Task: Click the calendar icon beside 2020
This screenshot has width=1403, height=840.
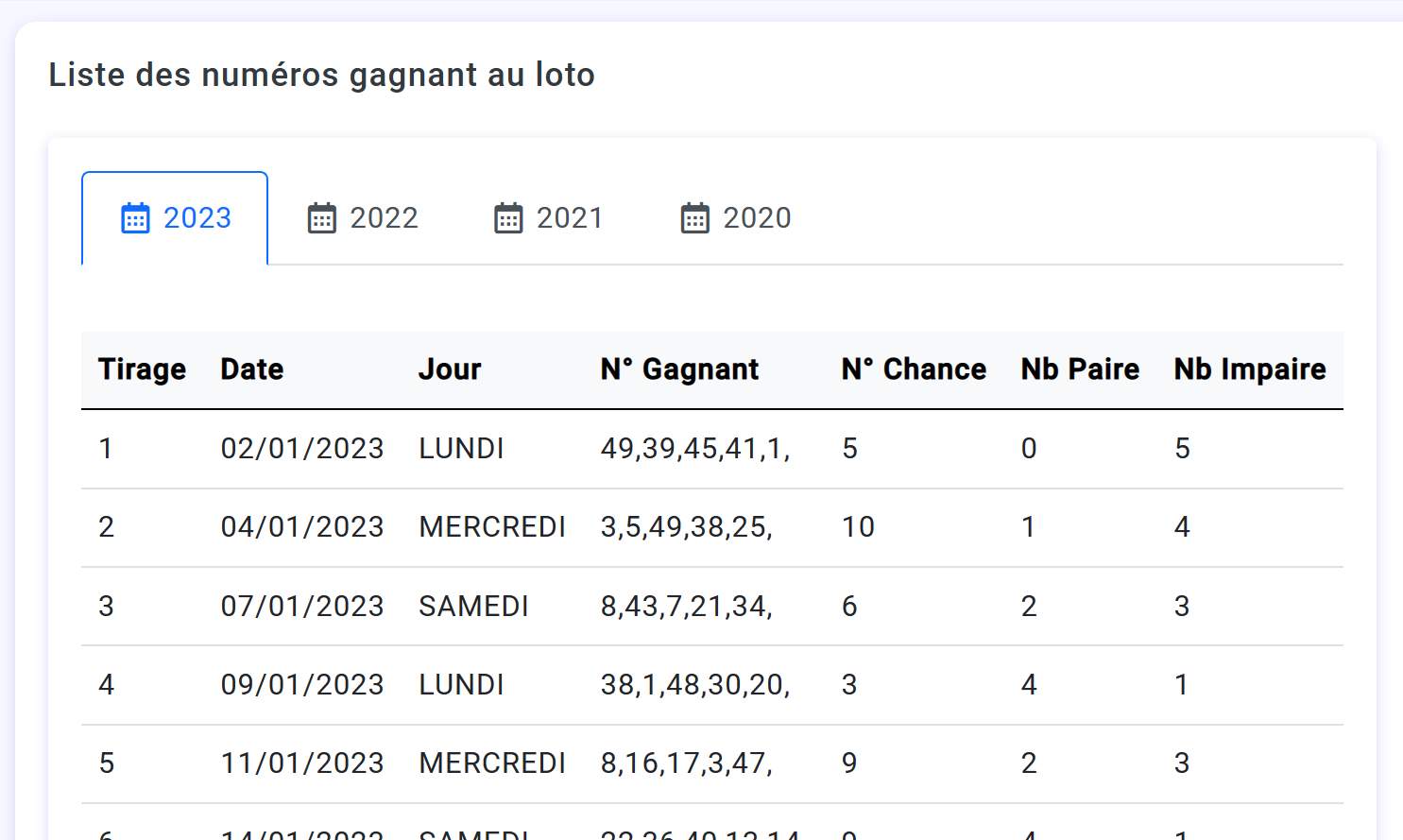Action: click(695, 218)
